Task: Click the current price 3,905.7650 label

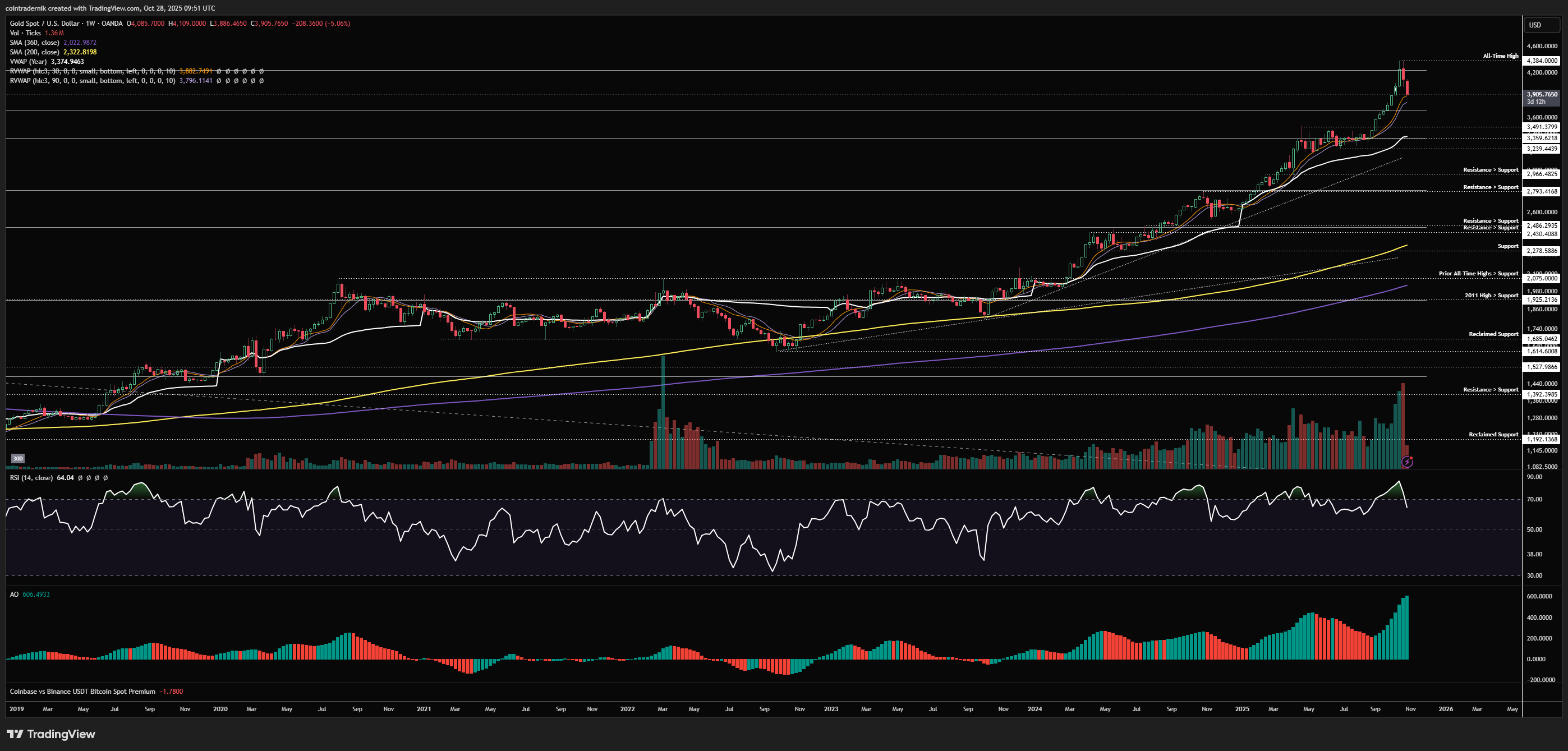Action: coord(1542,94)
